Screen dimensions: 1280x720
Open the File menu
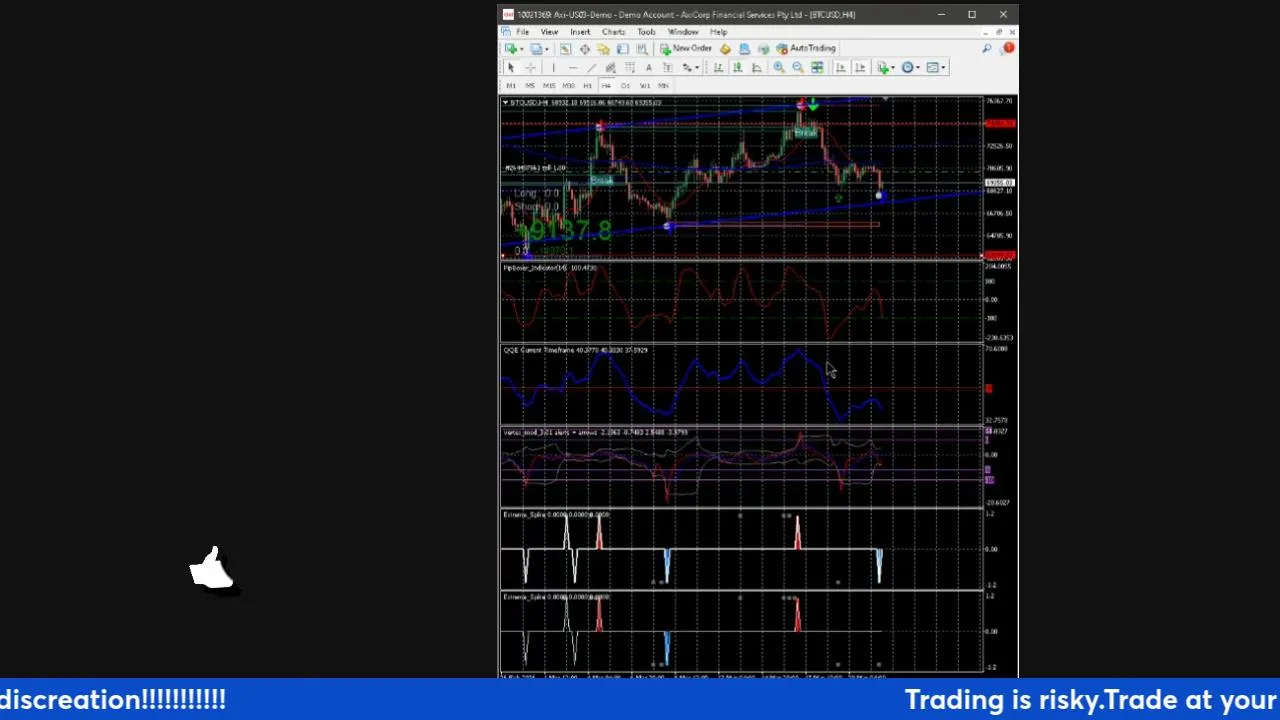pos(522,32)
